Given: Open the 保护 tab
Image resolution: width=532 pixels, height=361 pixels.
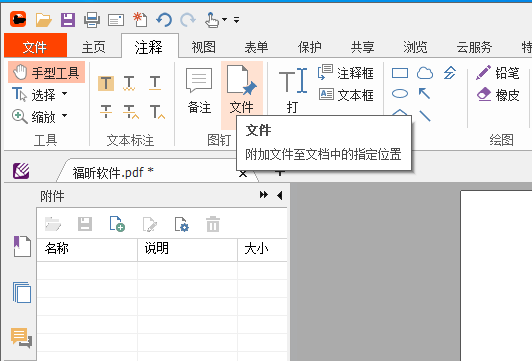Looking at the screenshot, I should tap(309, 47).
